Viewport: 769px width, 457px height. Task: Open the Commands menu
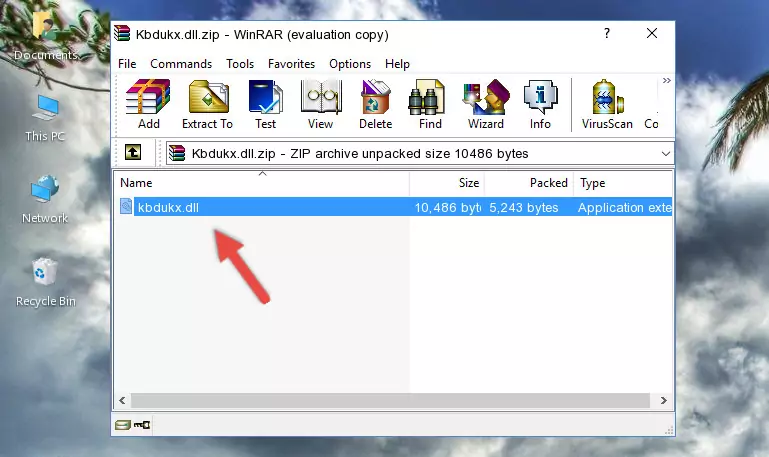(181, 64)
